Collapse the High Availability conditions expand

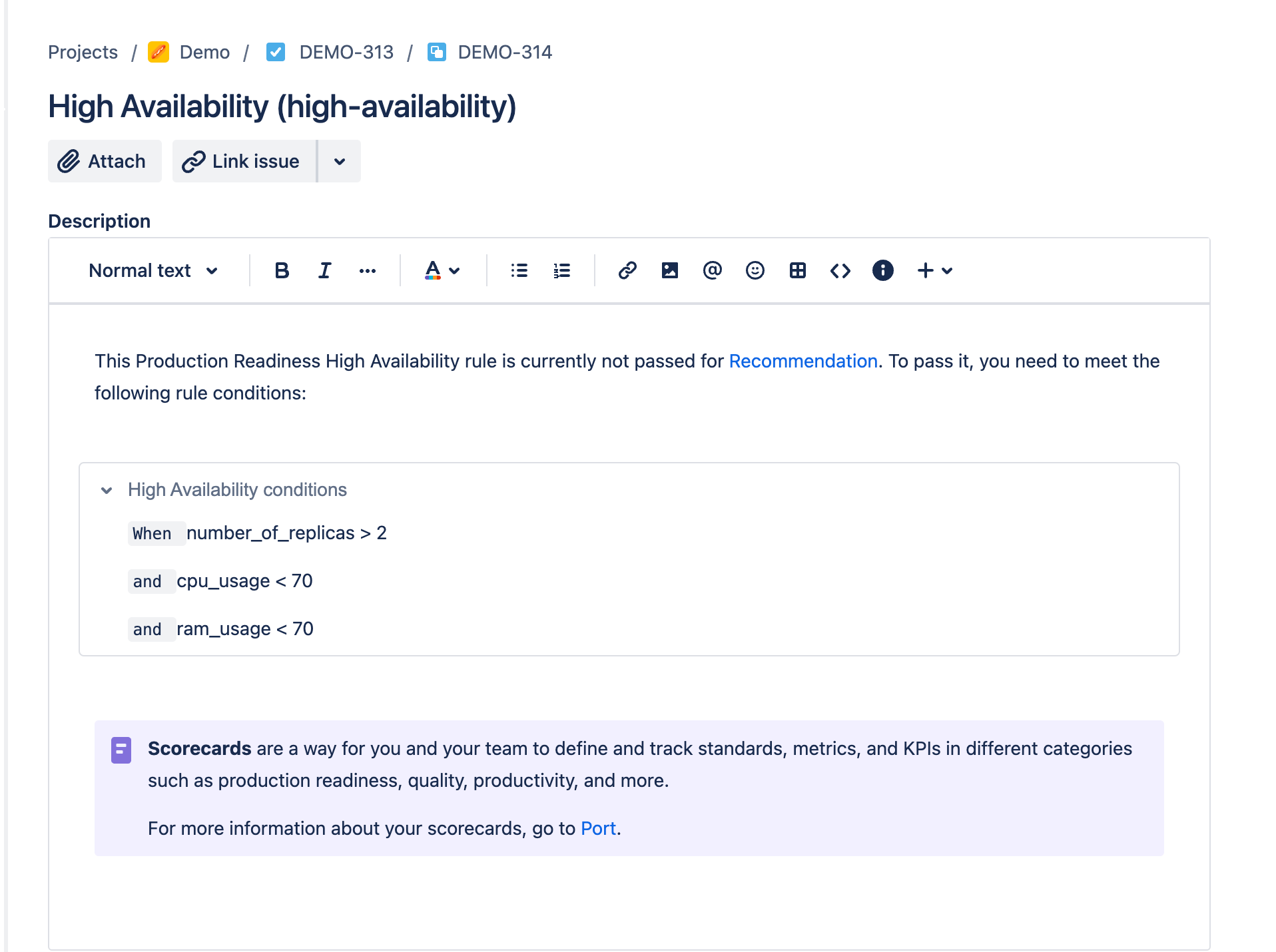point(107,491)
